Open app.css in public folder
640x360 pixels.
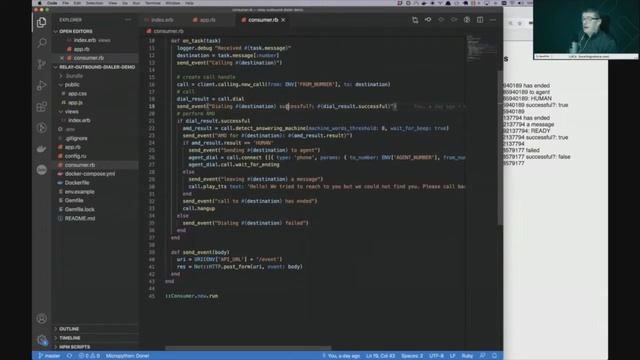tap(77, 93)
